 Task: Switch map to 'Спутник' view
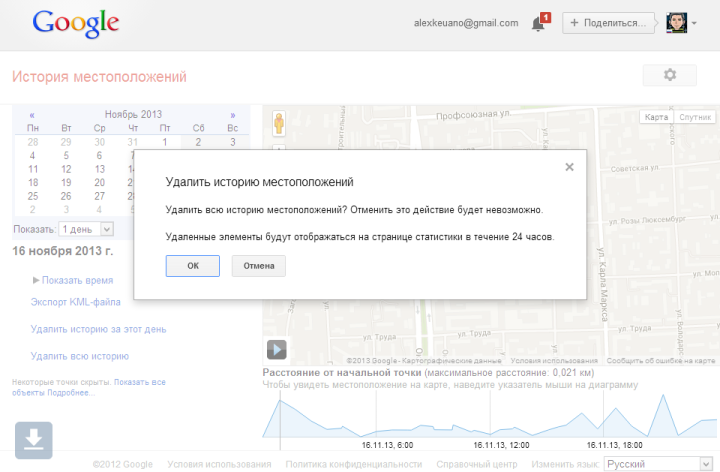coord(695,117)
